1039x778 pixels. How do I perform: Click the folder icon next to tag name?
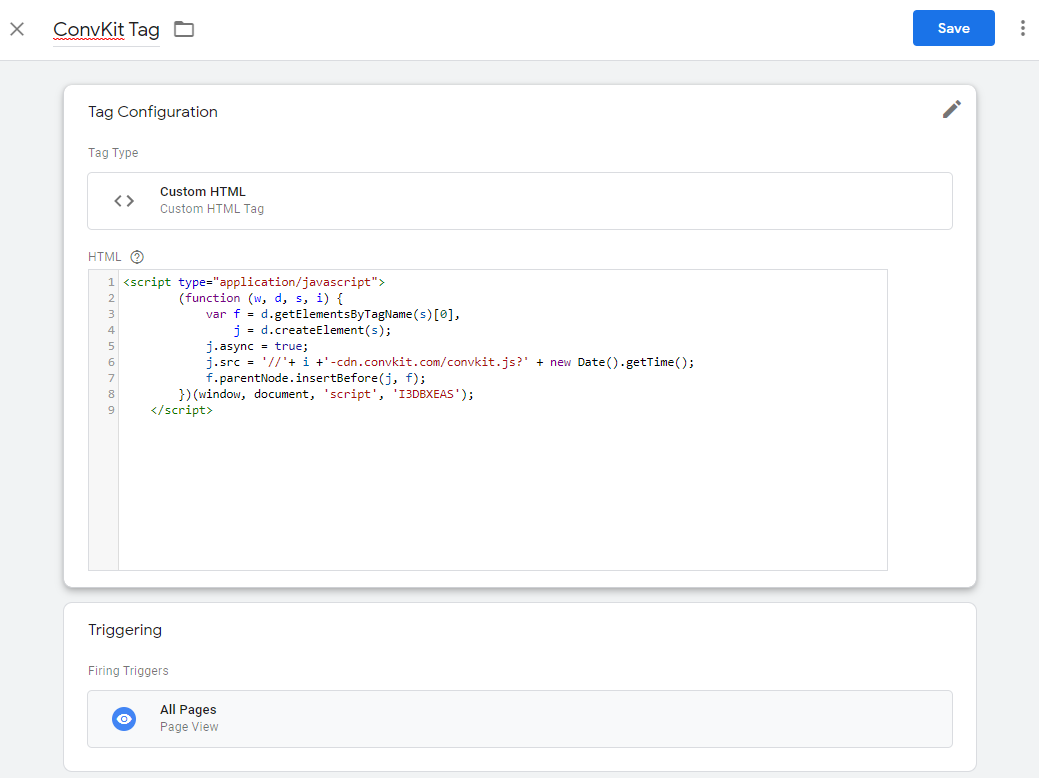click(184, 29)
